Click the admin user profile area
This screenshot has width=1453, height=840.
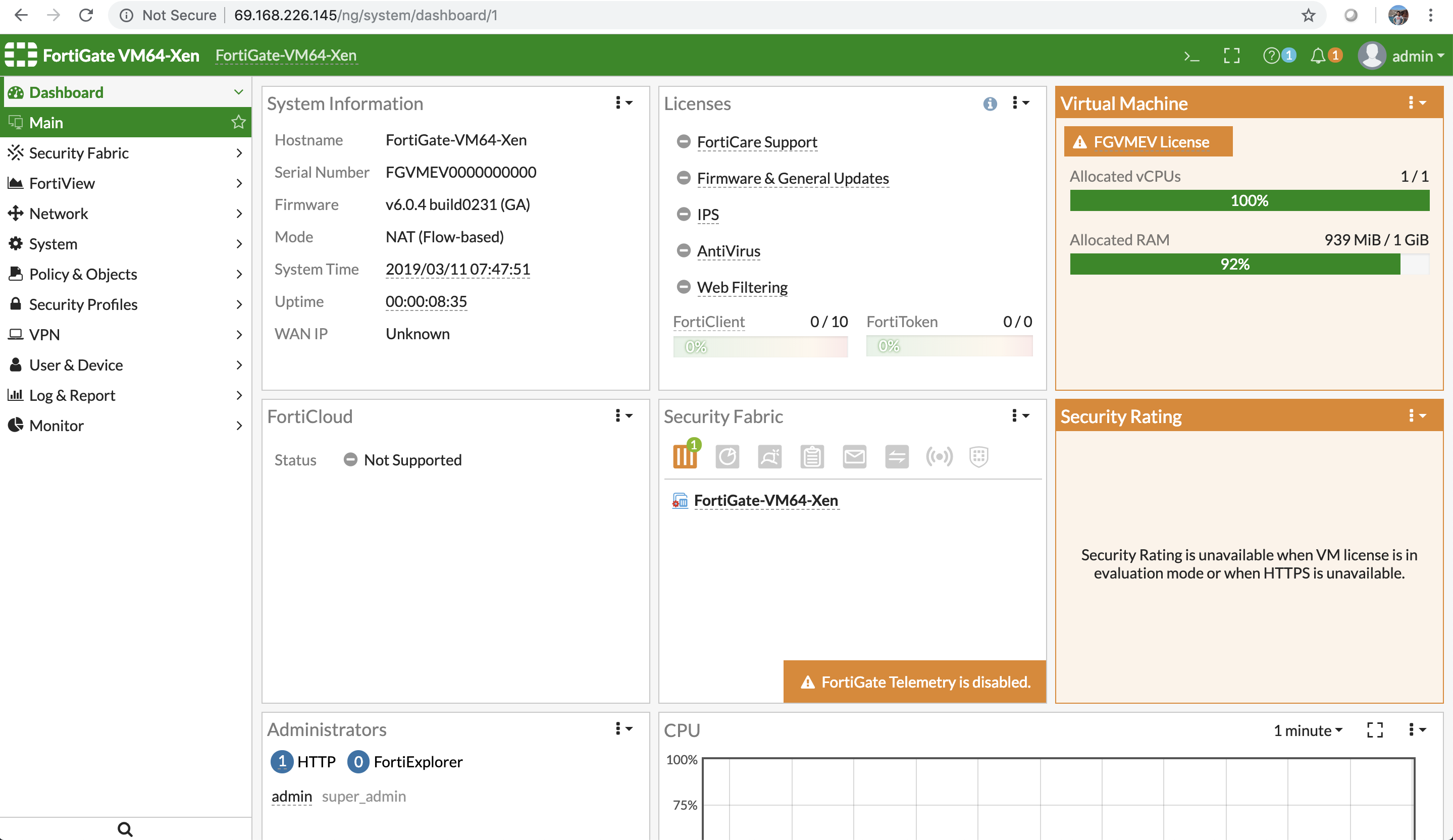point(1400,55)
